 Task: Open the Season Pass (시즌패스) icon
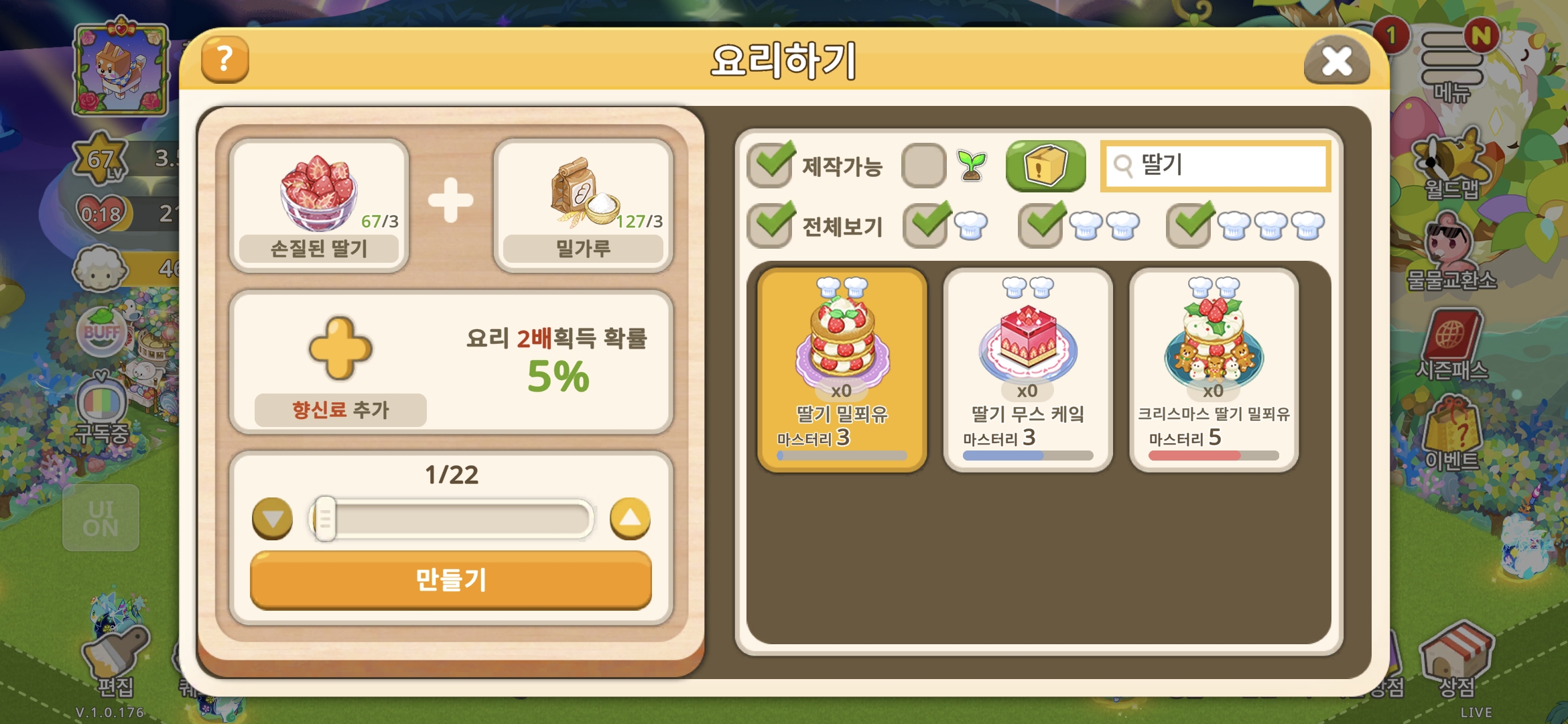[x=1451, y=345]
